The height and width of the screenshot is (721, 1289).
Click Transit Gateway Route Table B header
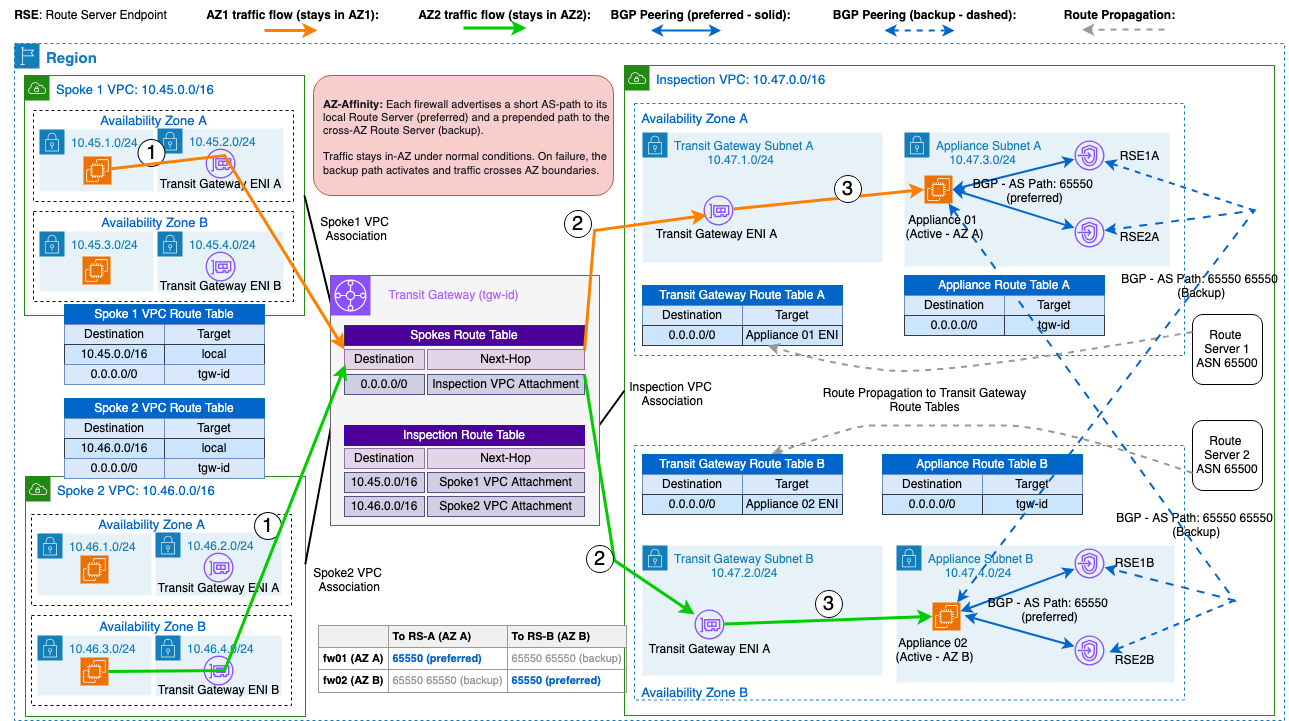point(742,464)
